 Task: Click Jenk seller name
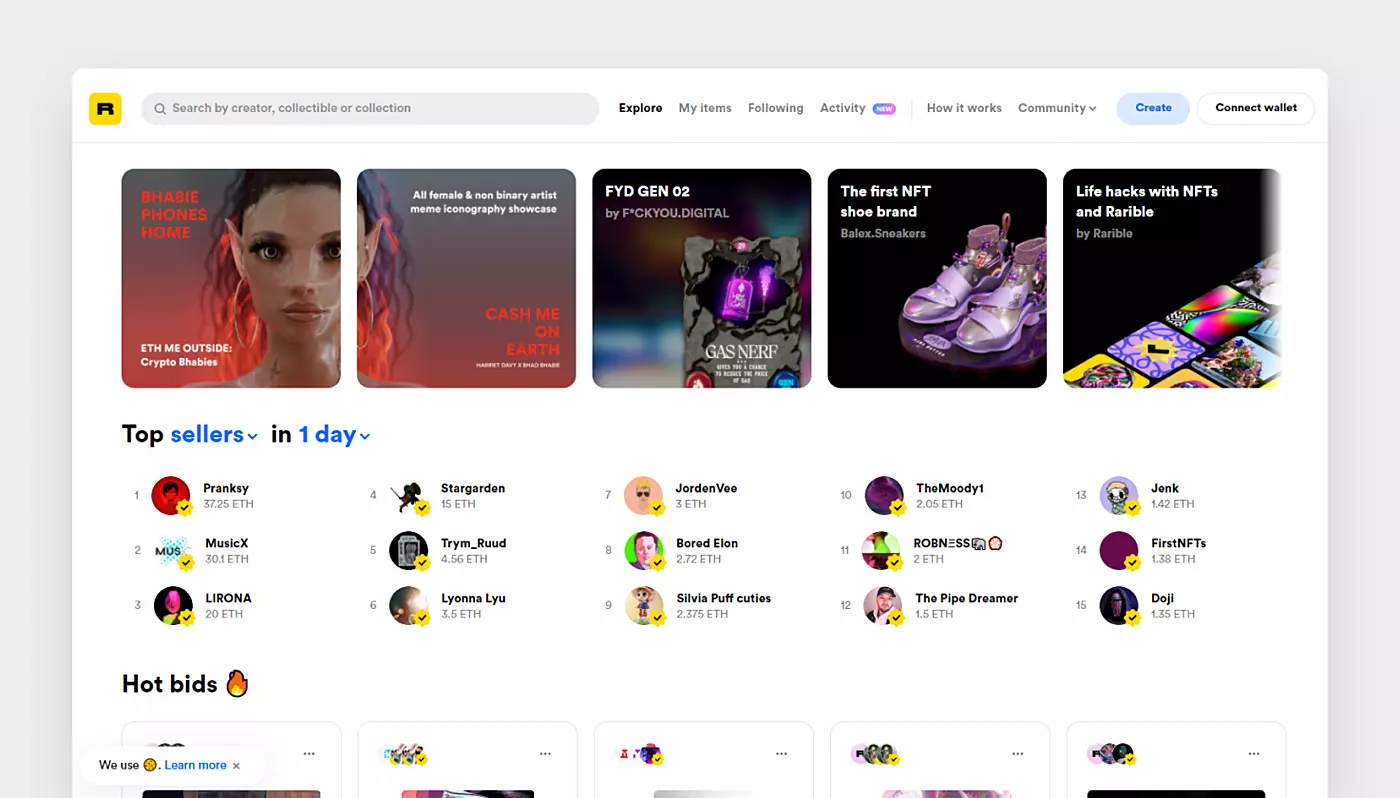[1165, 488]
